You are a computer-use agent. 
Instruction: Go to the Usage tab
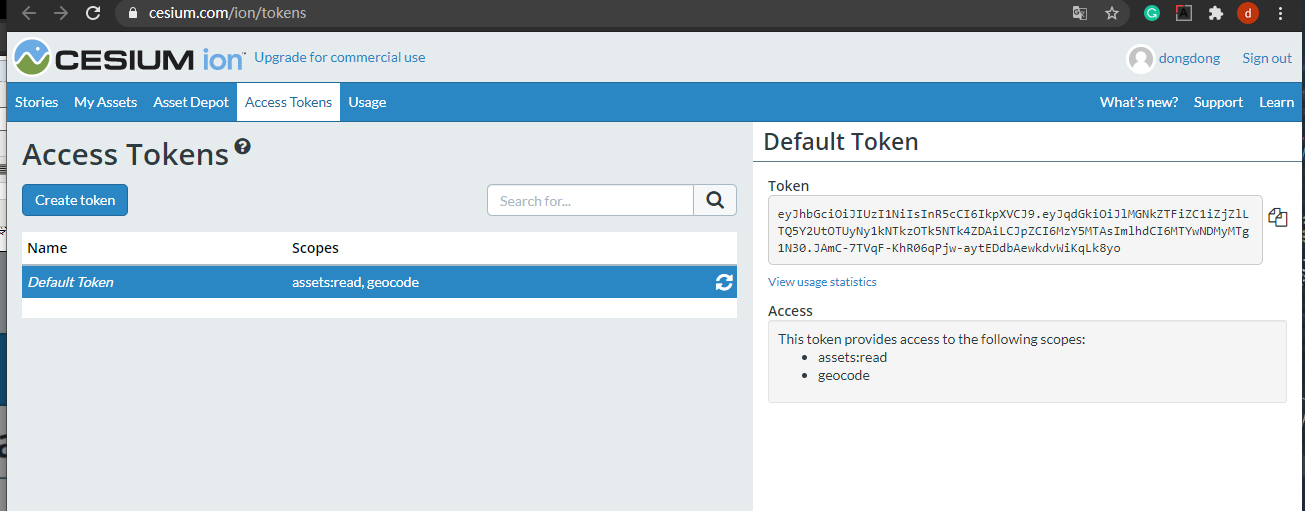click(x=367, y=102)
